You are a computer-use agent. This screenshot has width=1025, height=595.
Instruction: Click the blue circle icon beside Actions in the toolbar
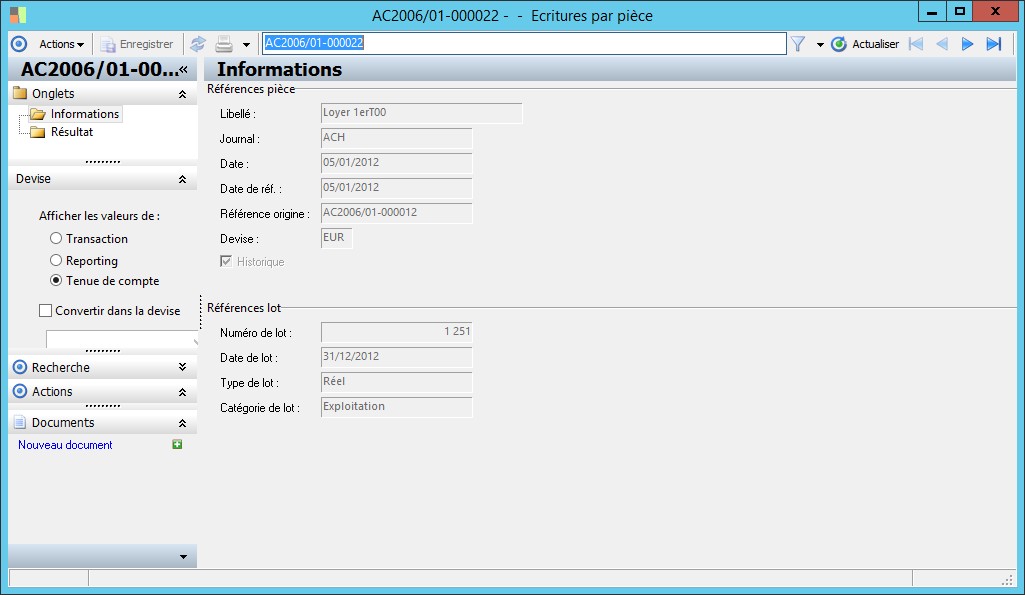pos(19,44)
